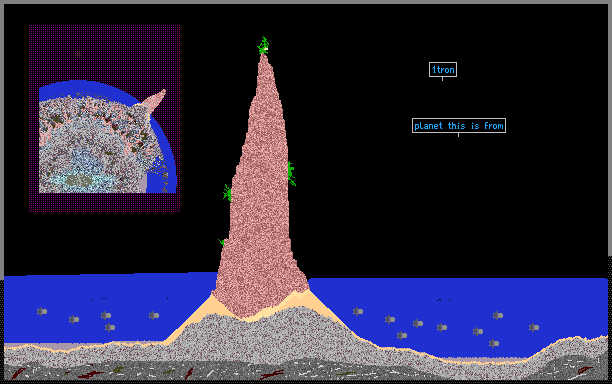Click the orange sand slope left of mountain
This screenshot has width=612, height=384.
191,320
